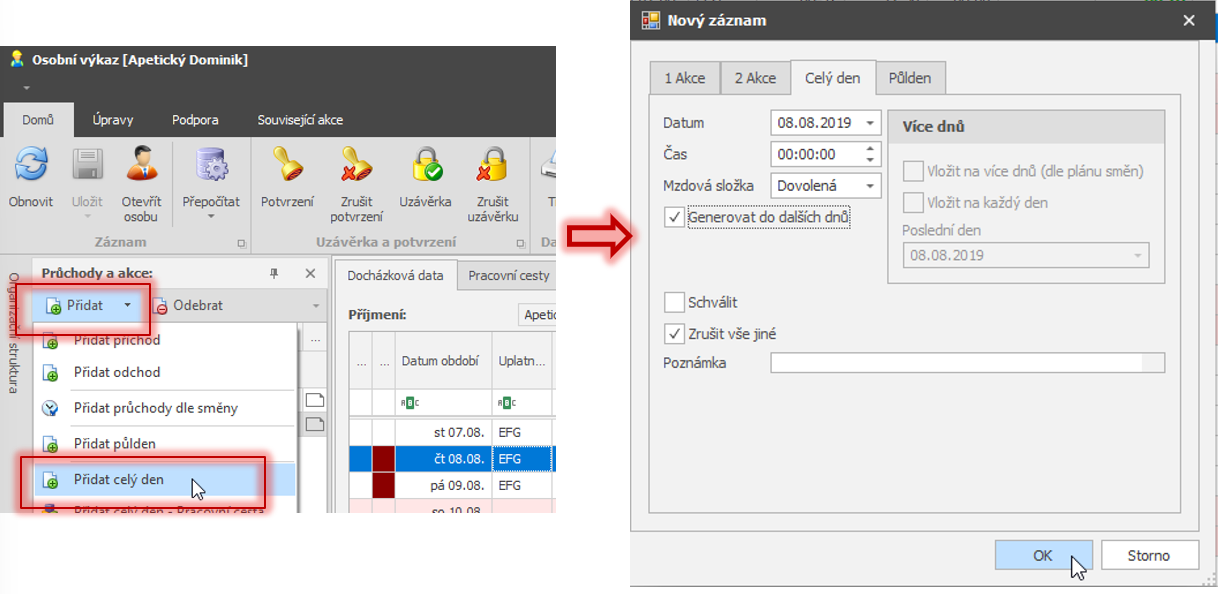This screenshot has width=1220, height=594.
Task: Click the Uložit save disk icon
Action: 88,165
